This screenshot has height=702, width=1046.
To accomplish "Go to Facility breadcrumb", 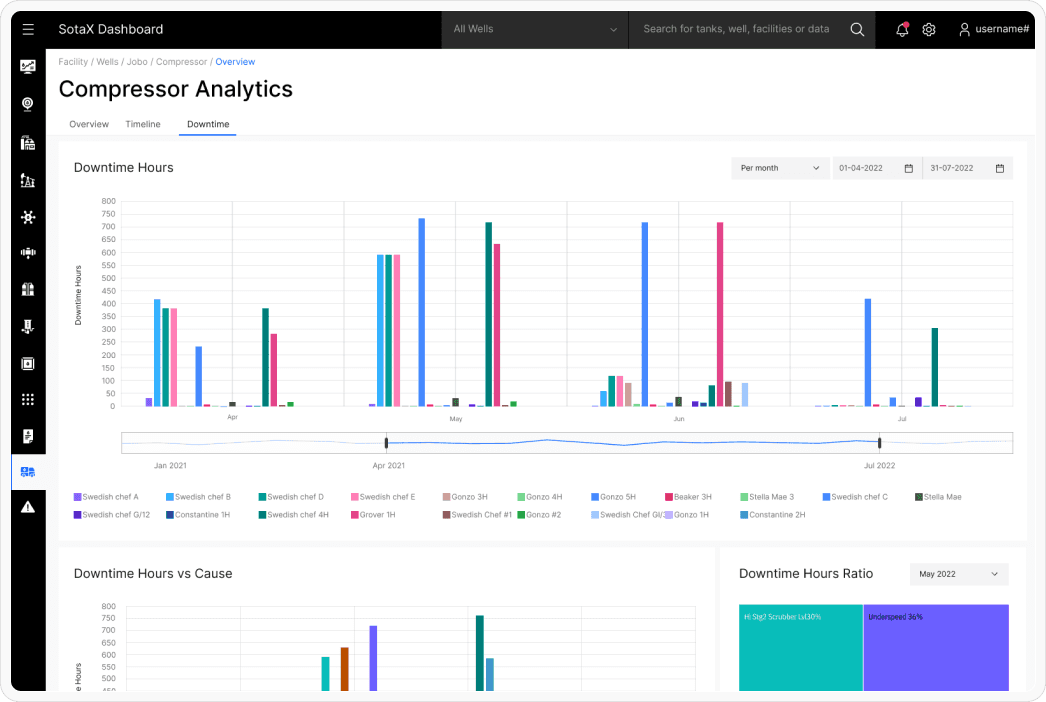I will (73, 62).
